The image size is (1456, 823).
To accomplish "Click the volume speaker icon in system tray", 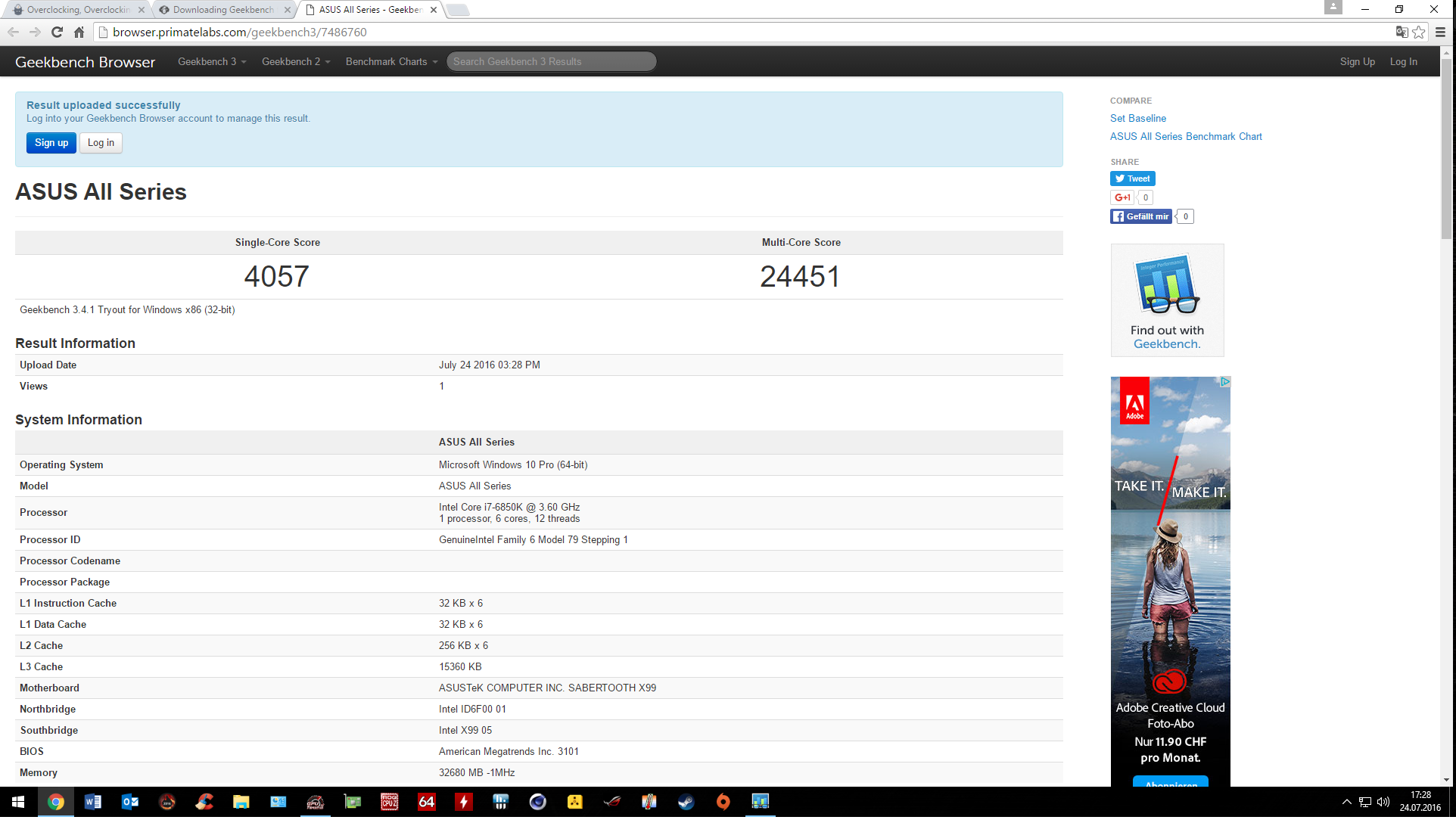I will coord(1383,802).
